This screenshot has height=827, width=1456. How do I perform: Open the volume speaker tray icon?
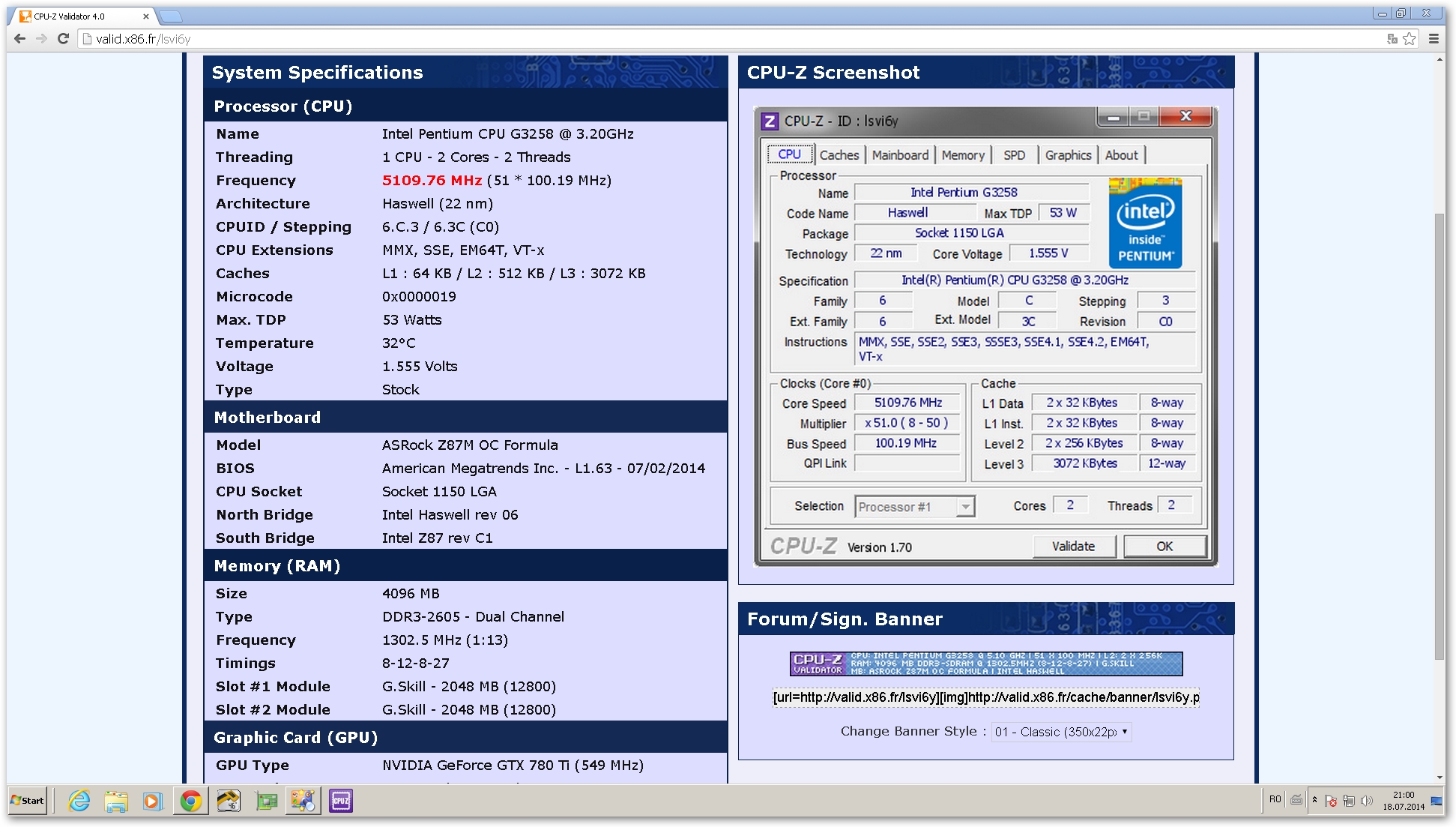[x=1367, y=801]
